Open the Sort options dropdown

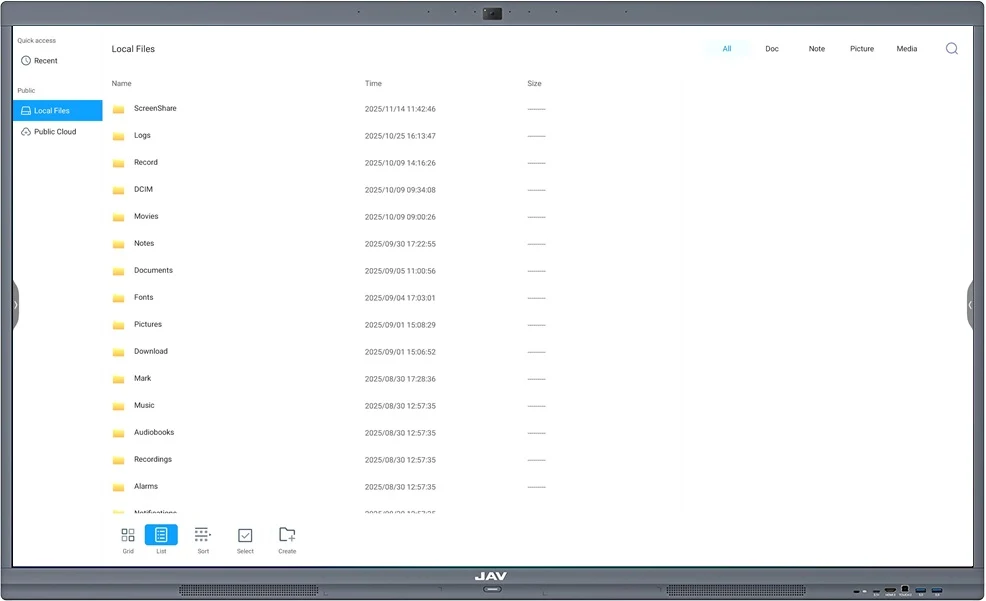click(202, 536)
